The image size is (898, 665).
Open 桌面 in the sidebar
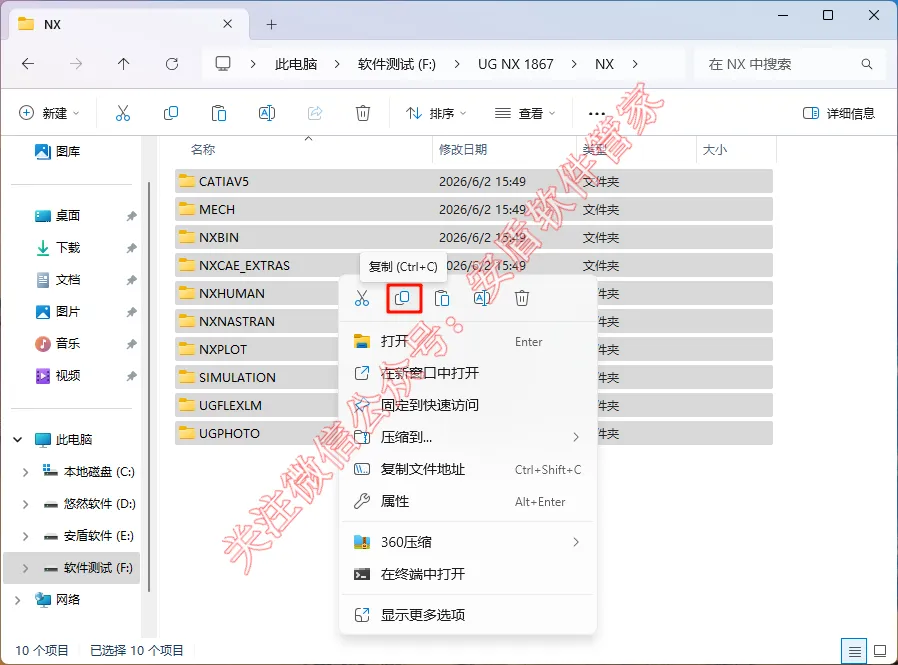[68, 216]
